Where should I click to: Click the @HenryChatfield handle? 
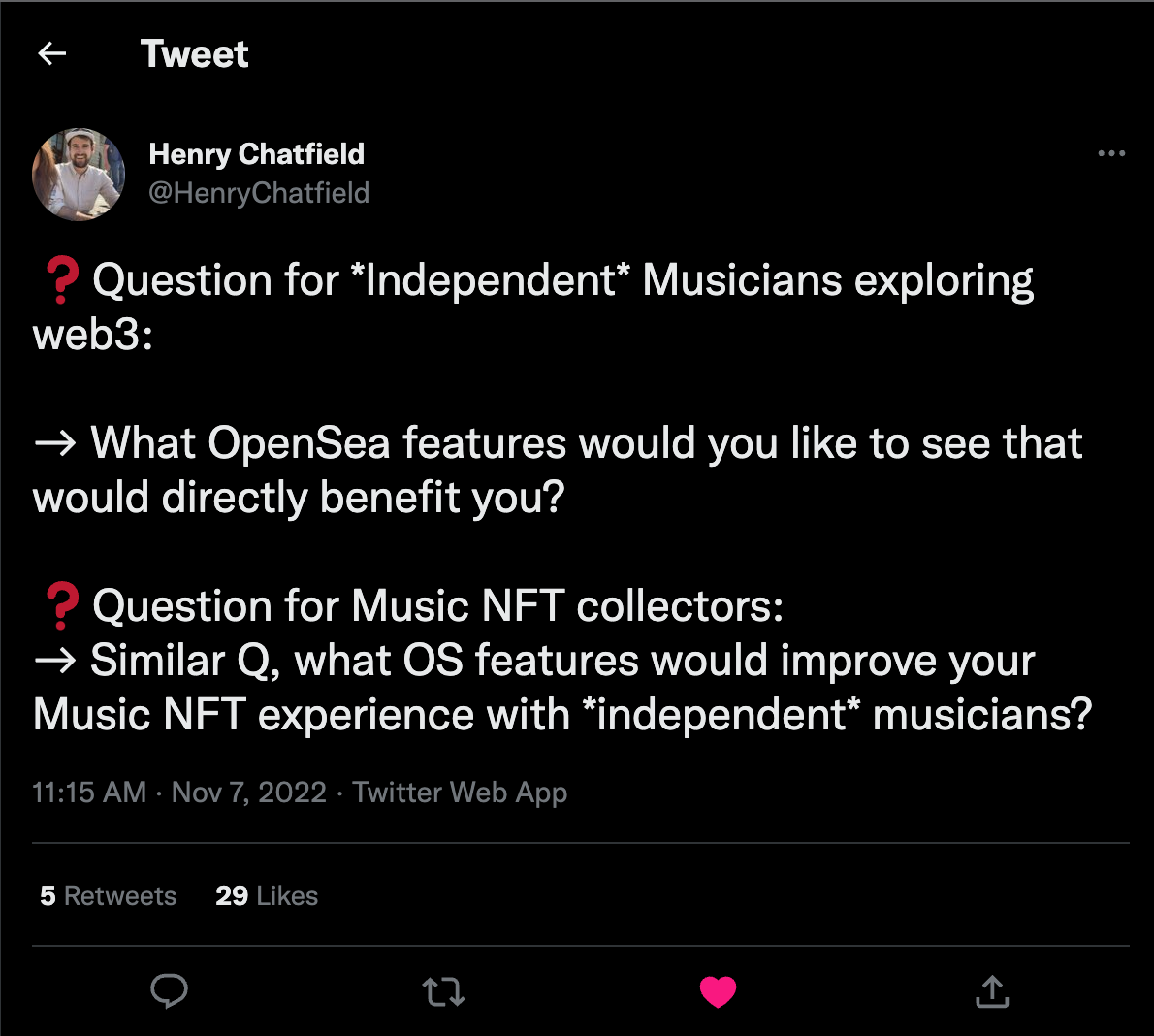[260, 193]
